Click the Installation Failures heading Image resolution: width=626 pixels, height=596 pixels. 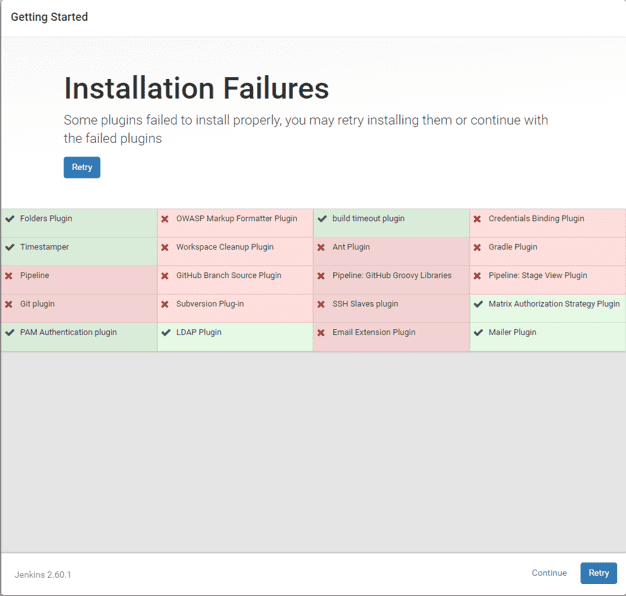coord(196,88)
